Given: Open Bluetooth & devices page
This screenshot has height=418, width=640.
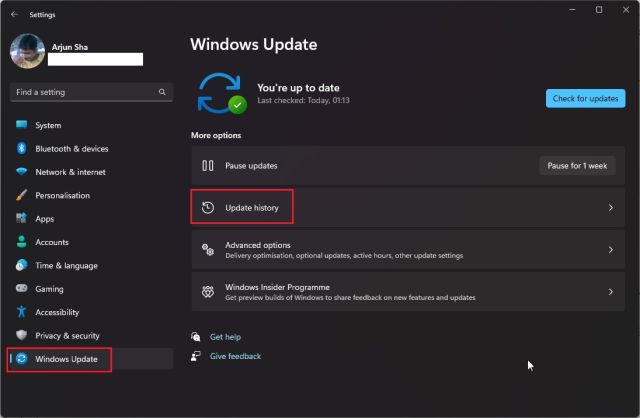Looking at the screenshot, I should tap(91, 149).
